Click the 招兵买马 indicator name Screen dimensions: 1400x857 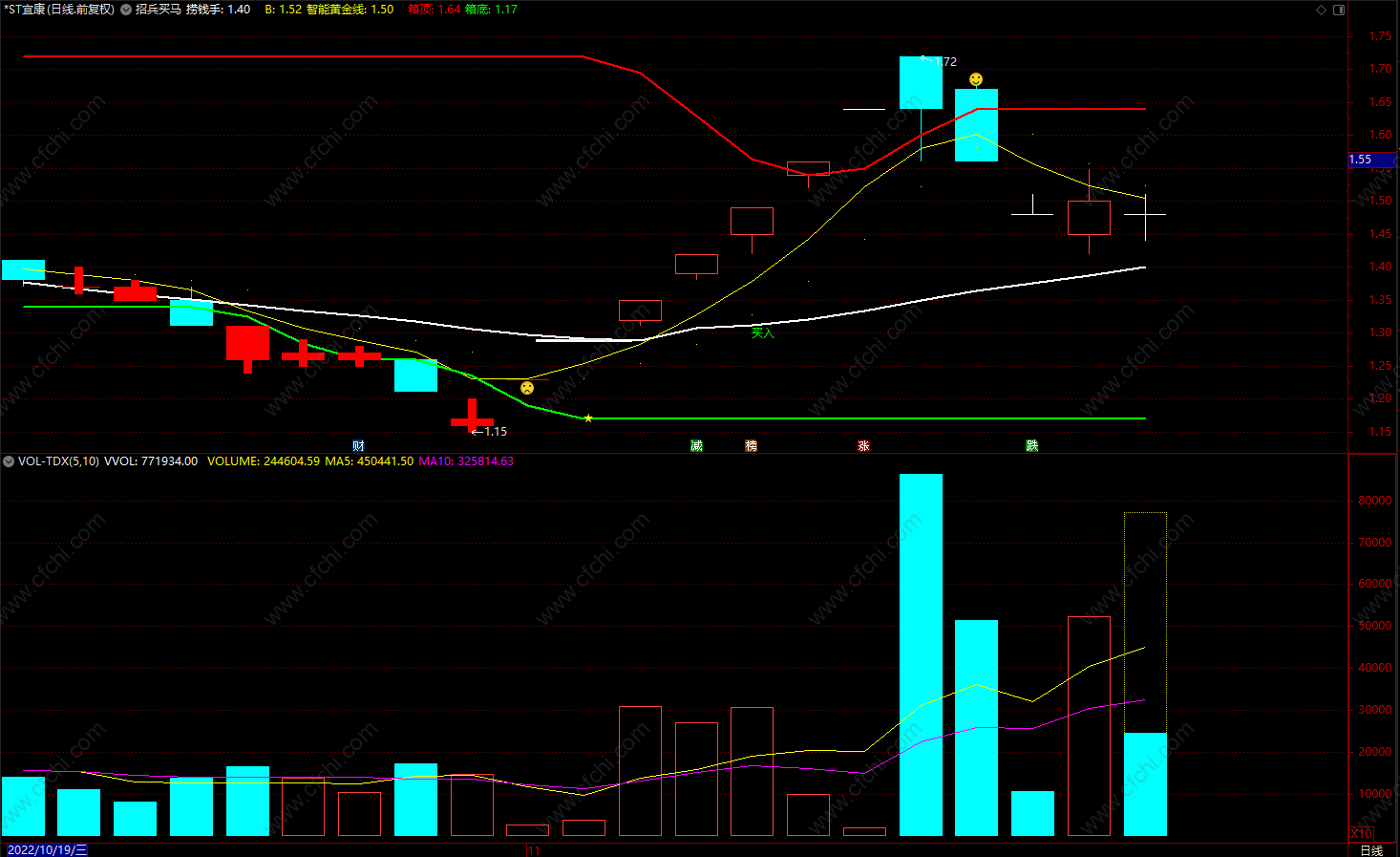coord(158,10)
